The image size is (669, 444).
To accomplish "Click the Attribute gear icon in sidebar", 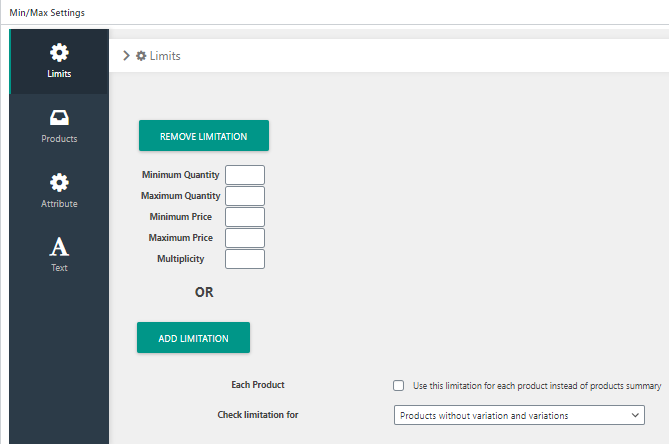I will [59, 183].
